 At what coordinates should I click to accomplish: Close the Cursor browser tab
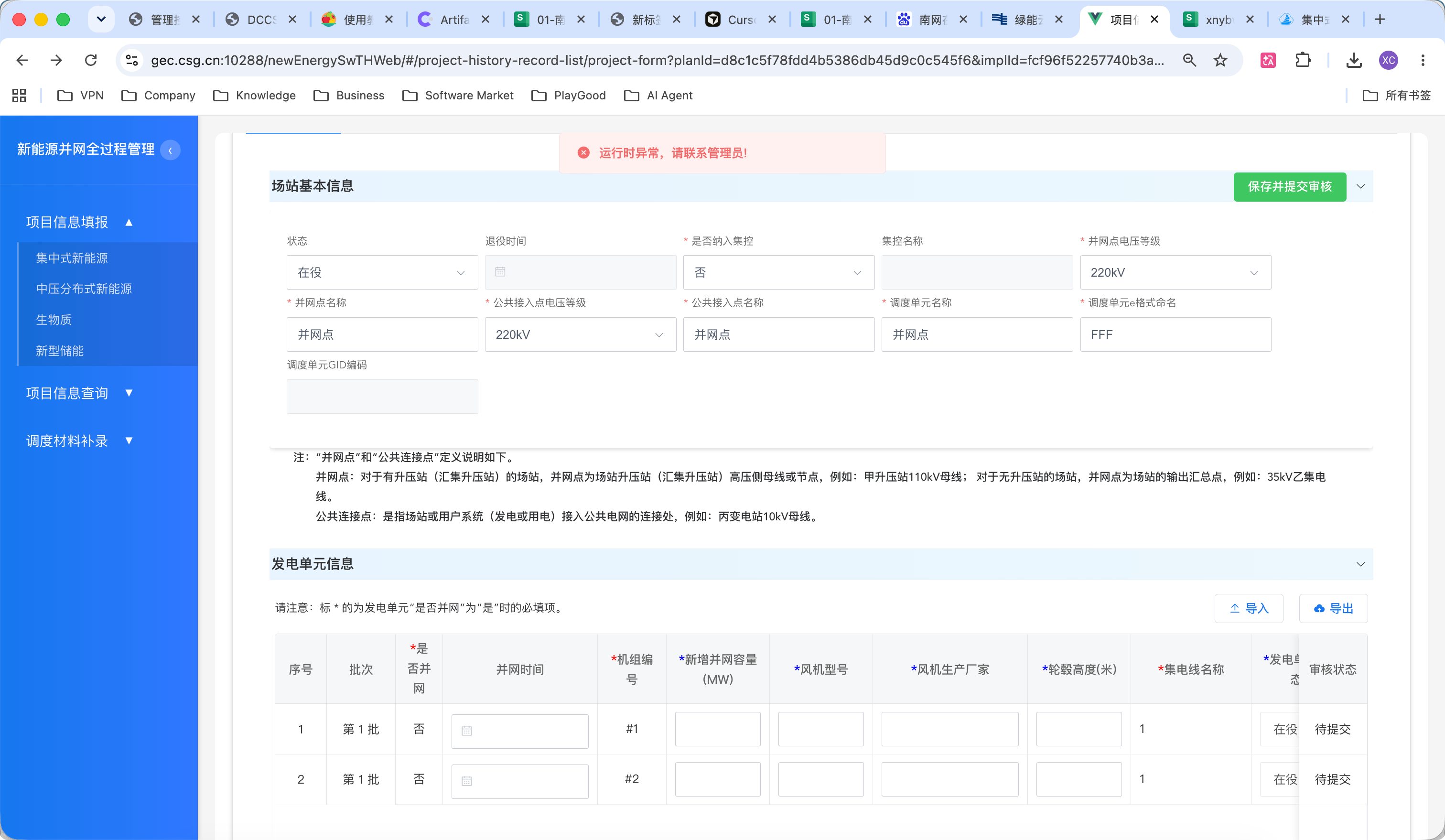pyautogui.click(x=772, y=20)
